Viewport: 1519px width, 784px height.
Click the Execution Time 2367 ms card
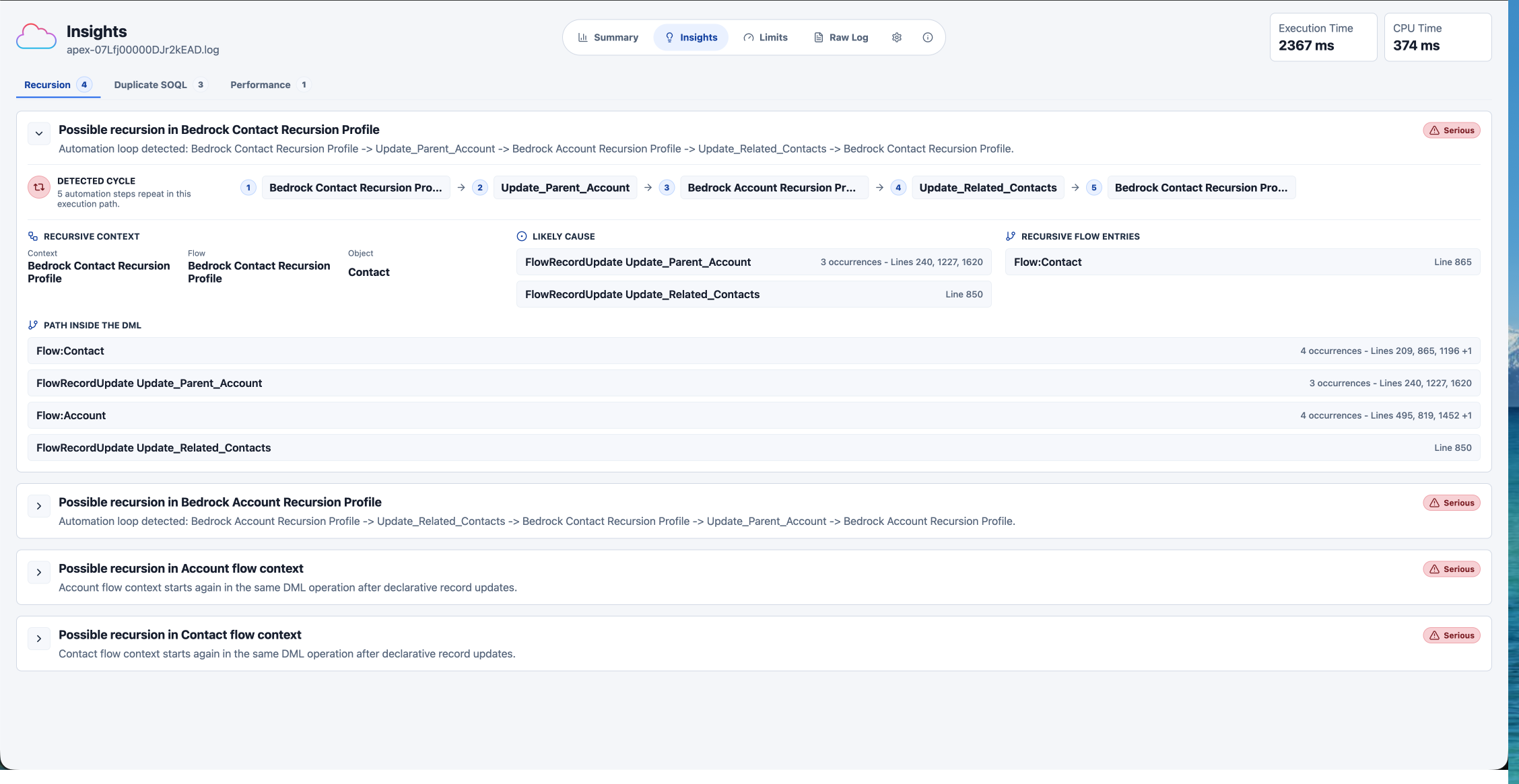coord(1323,38)
